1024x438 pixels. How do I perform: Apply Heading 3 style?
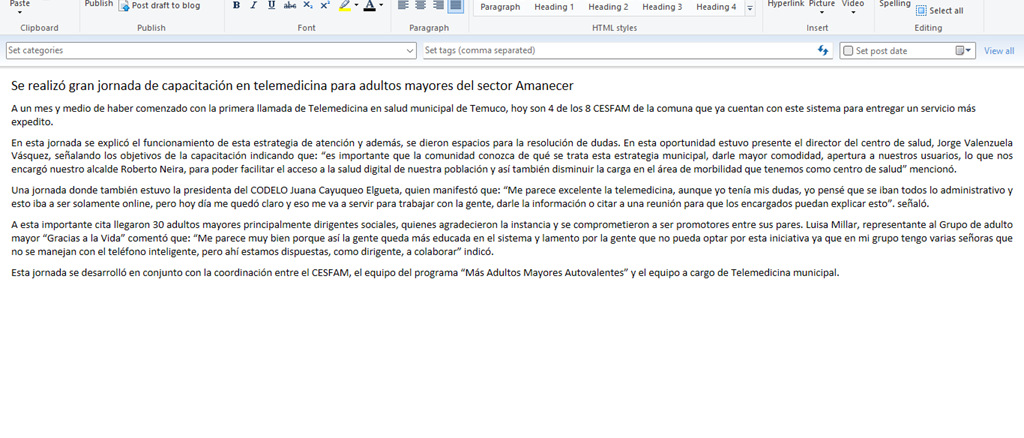click(x=662, y=7)
